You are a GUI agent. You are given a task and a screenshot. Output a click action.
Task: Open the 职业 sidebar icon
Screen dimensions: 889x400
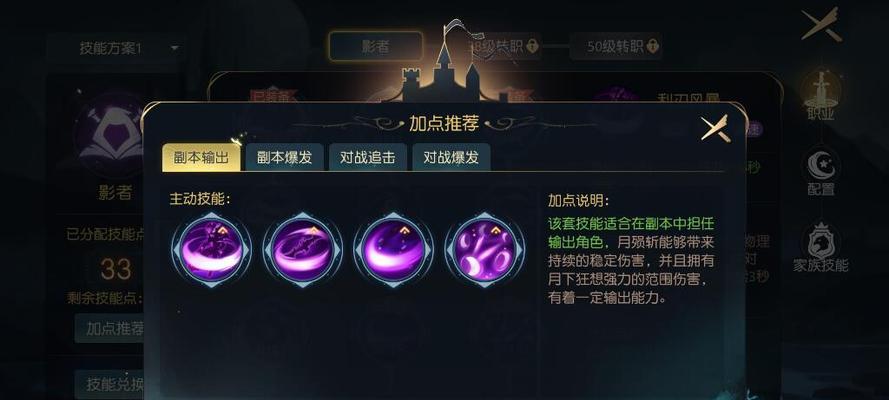820,95
